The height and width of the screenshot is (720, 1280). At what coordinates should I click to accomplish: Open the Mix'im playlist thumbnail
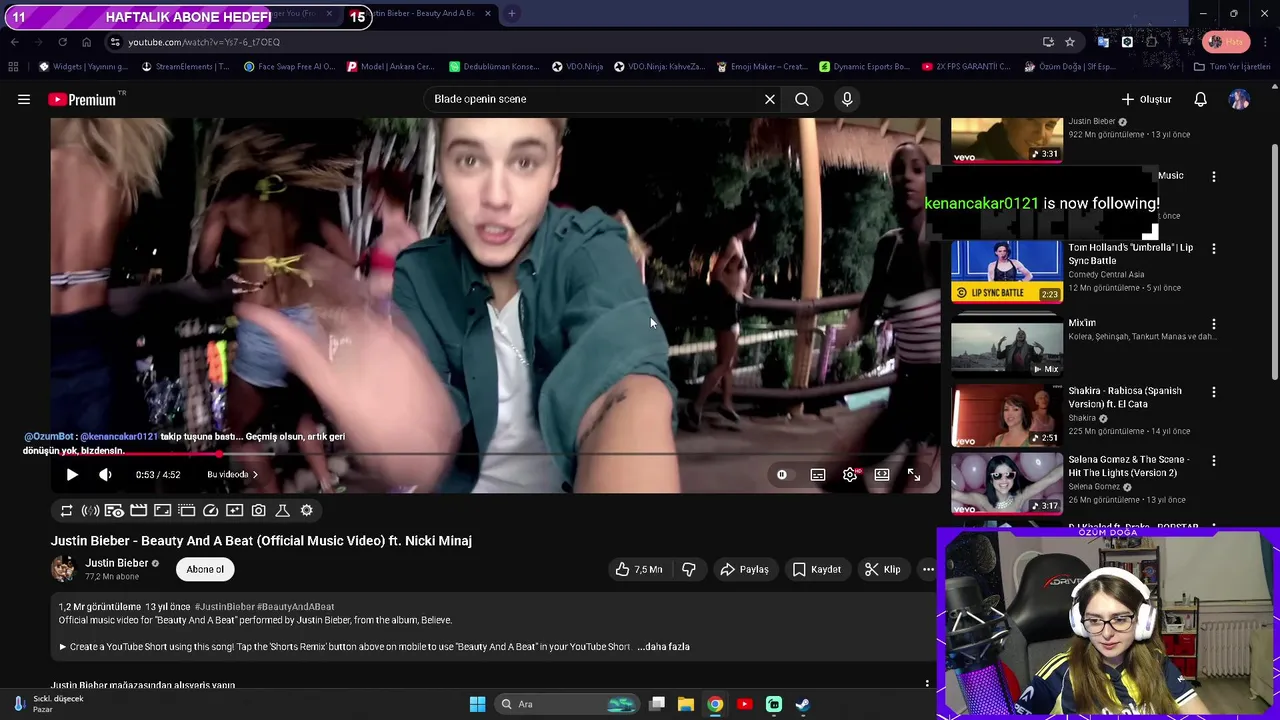click(1007, 346)
